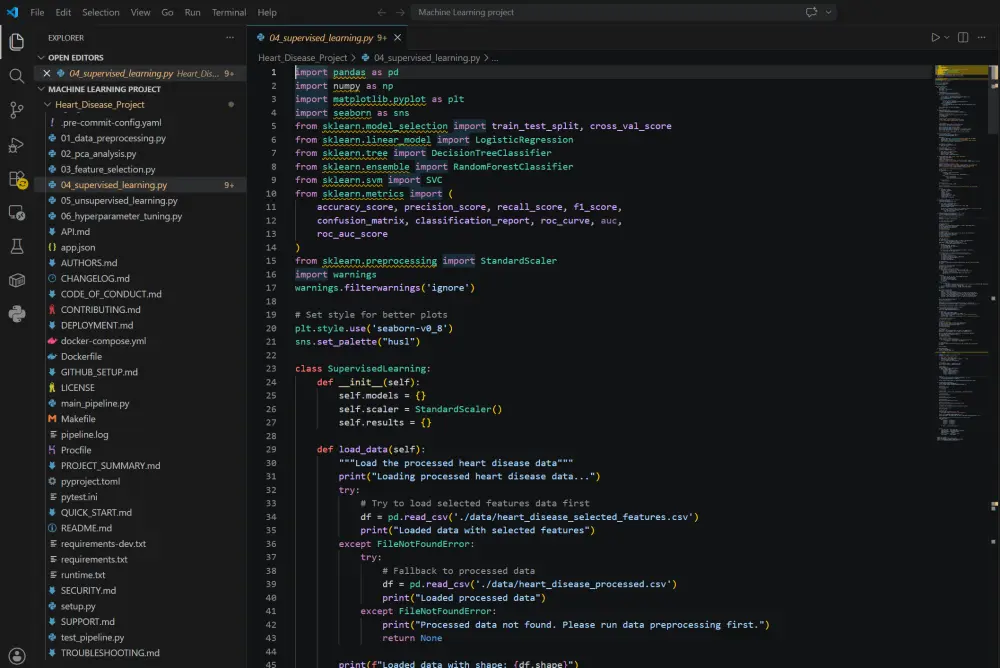The height and width of the screenshot is (668, 1000).
Task: Open 02_pca_analysis.py
Action: 98,154
